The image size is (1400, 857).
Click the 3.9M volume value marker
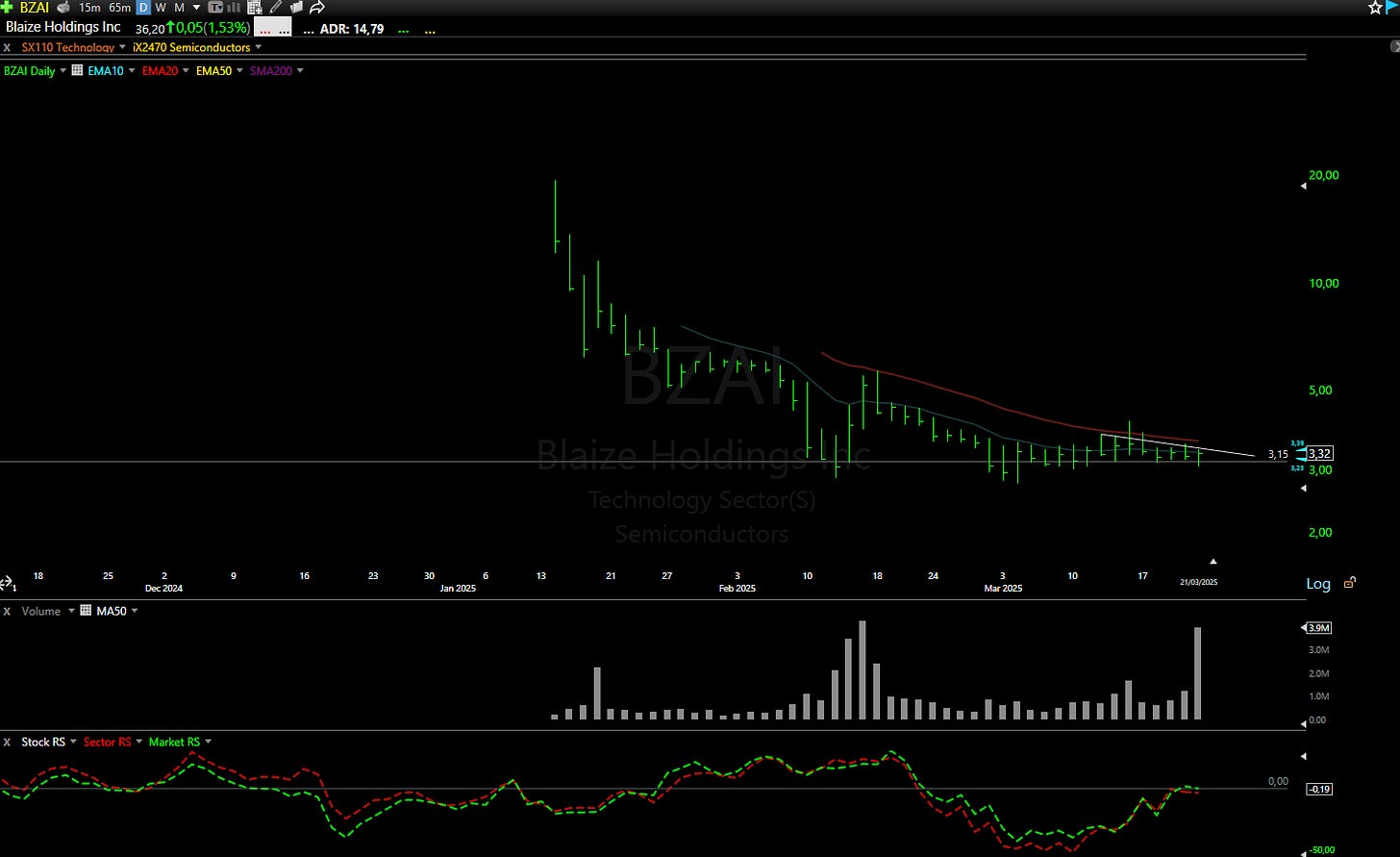pos(1317,628)
